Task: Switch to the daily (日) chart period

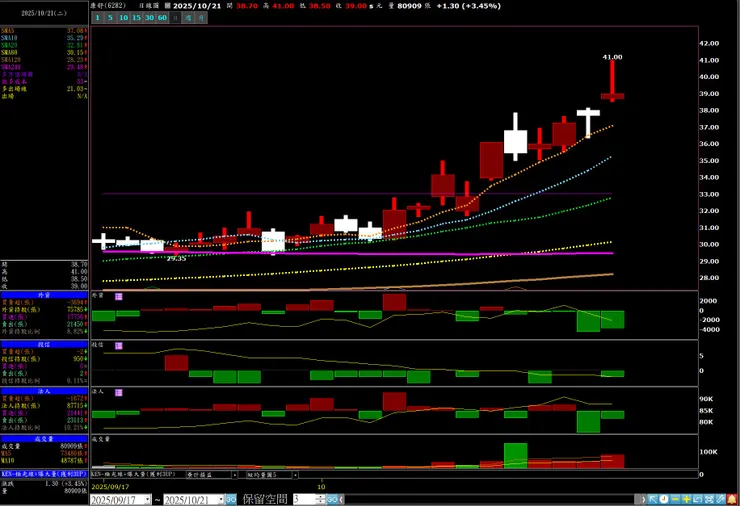Action: tap(175, 17)
